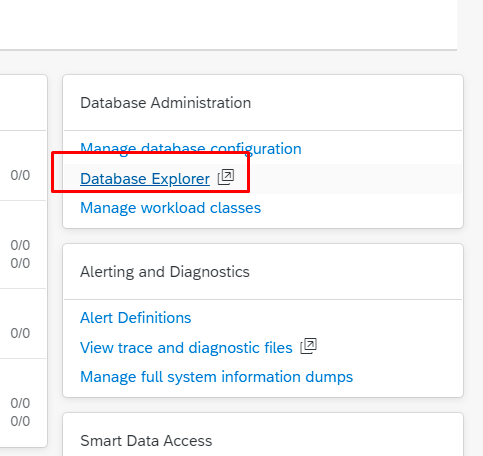The width and height of the screenshot is (483, 456).
Task: Click the lowest 0/0 value in left card
Action: [x=20, y=421]
